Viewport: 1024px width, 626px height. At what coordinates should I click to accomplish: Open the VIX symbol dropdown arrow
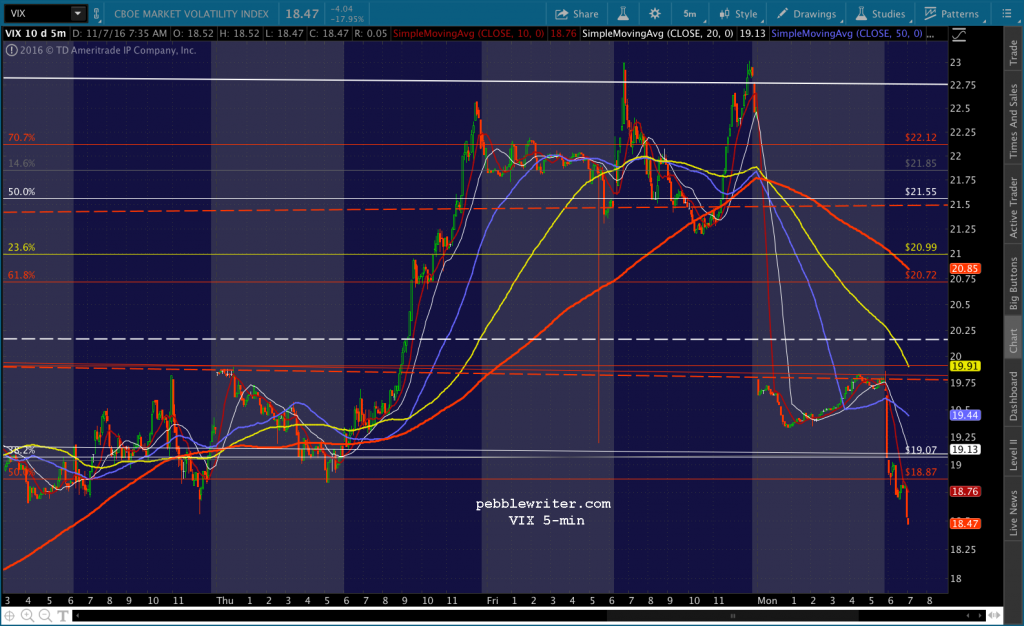78,13
